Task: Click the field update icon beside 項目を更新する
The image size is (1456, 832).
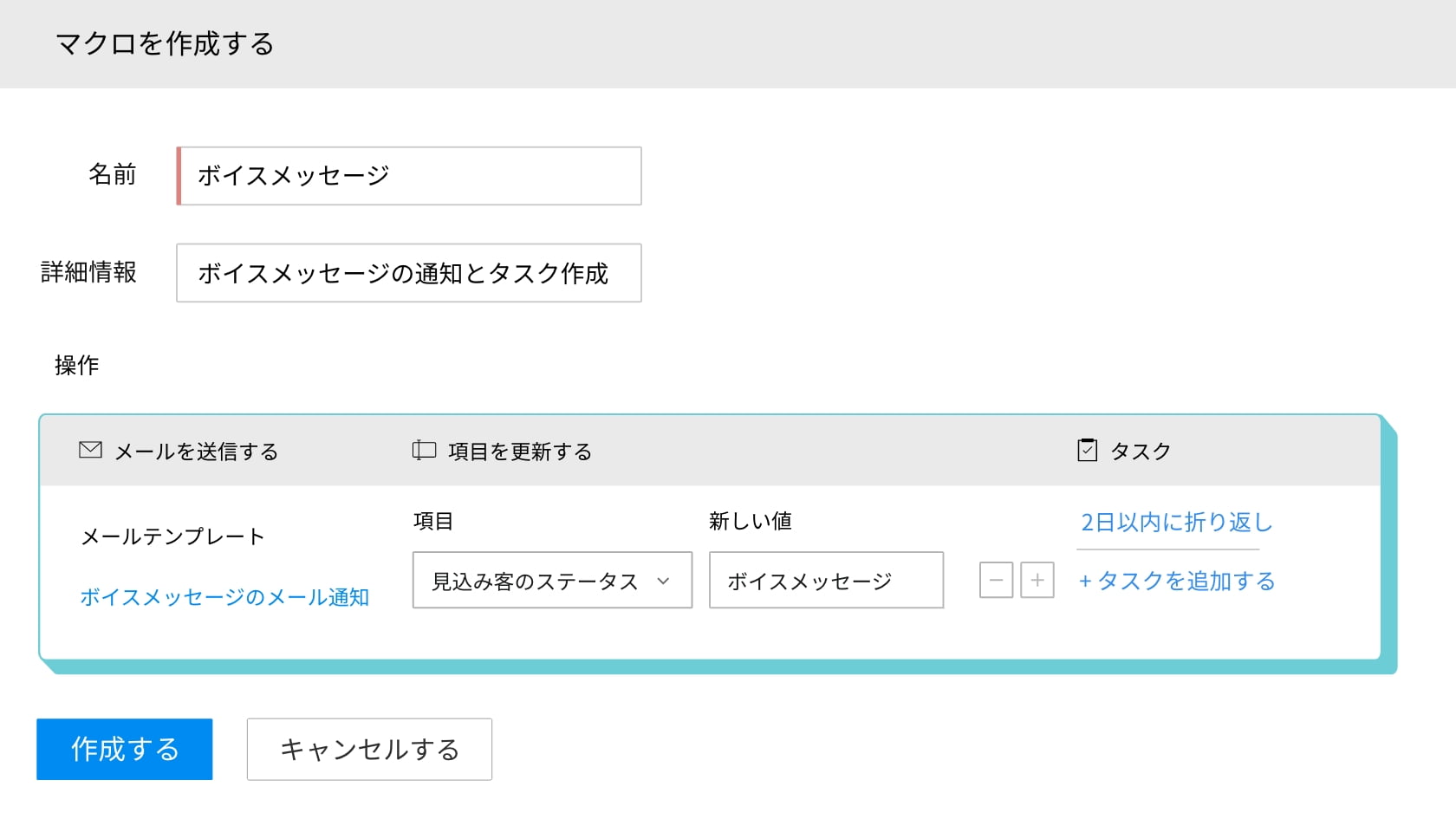Action: click(424, 450)
